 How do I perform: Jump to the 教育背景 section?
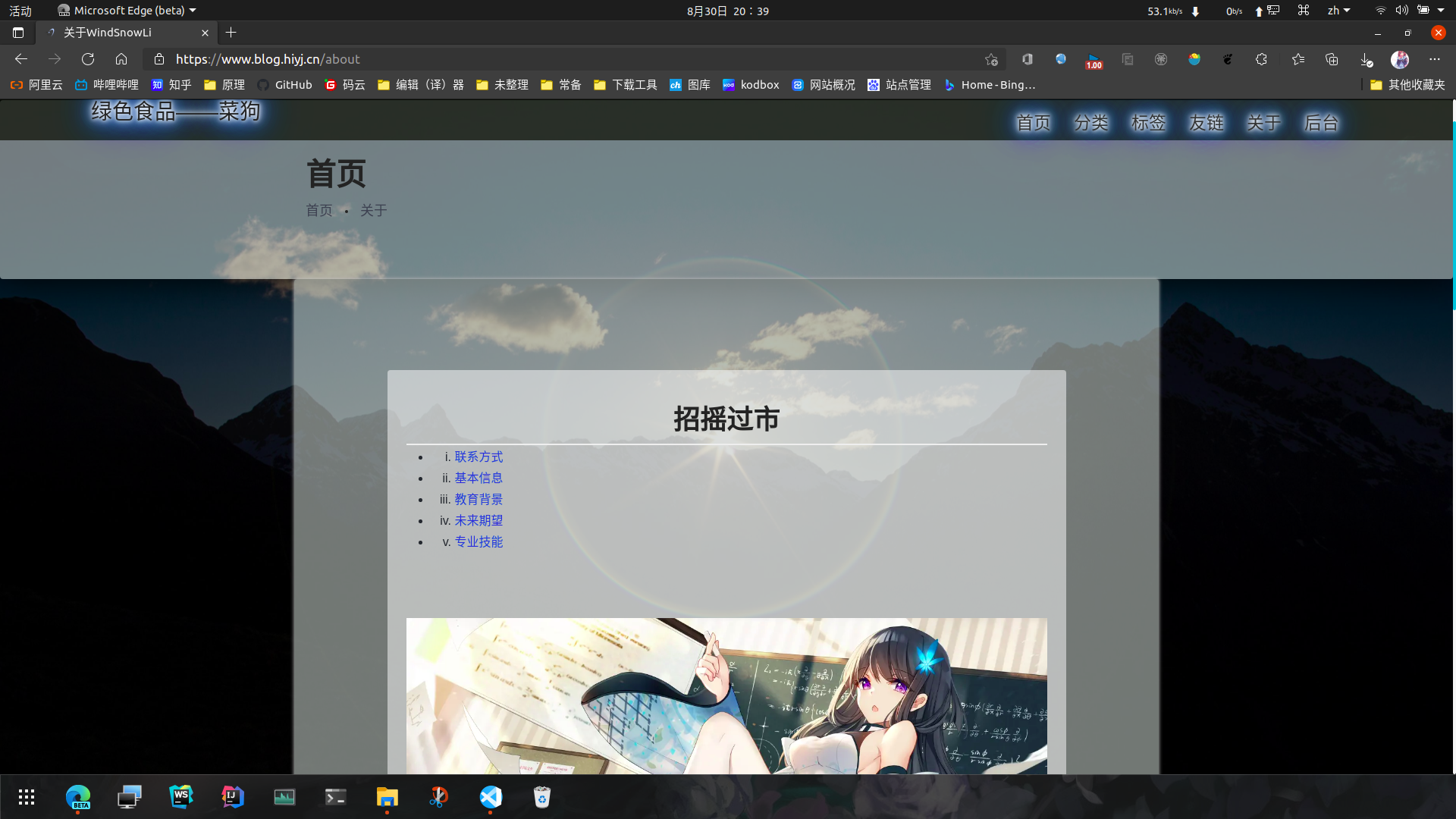[479, 499]
